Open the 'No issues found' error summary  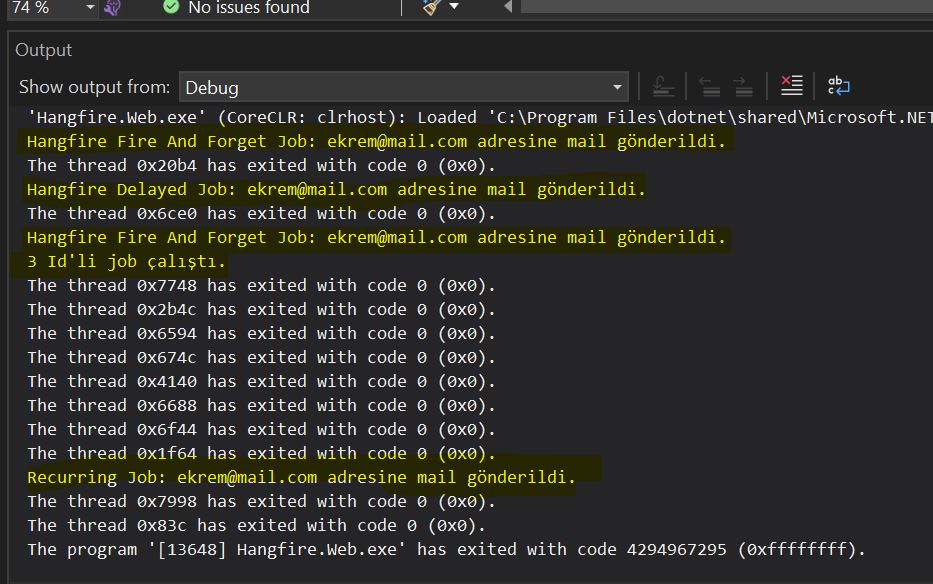pos(249,8)
